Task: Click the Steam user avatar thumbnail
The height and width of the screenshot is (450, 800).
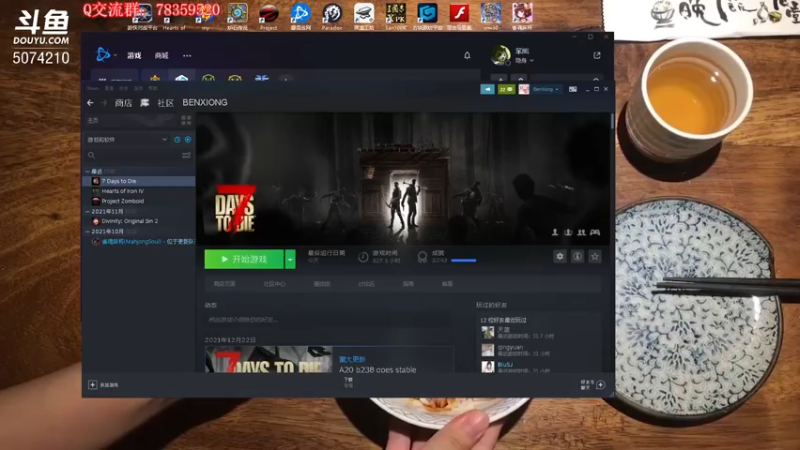Action: point(523,89)
